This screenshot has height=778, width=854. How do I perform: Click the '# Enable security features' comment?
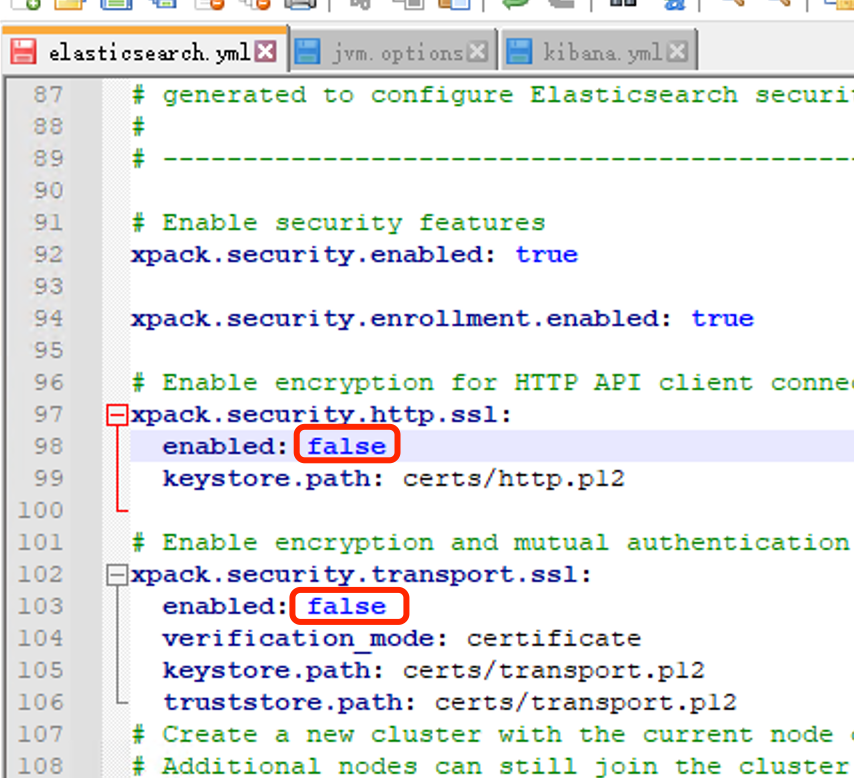click(x=338, y=223)
